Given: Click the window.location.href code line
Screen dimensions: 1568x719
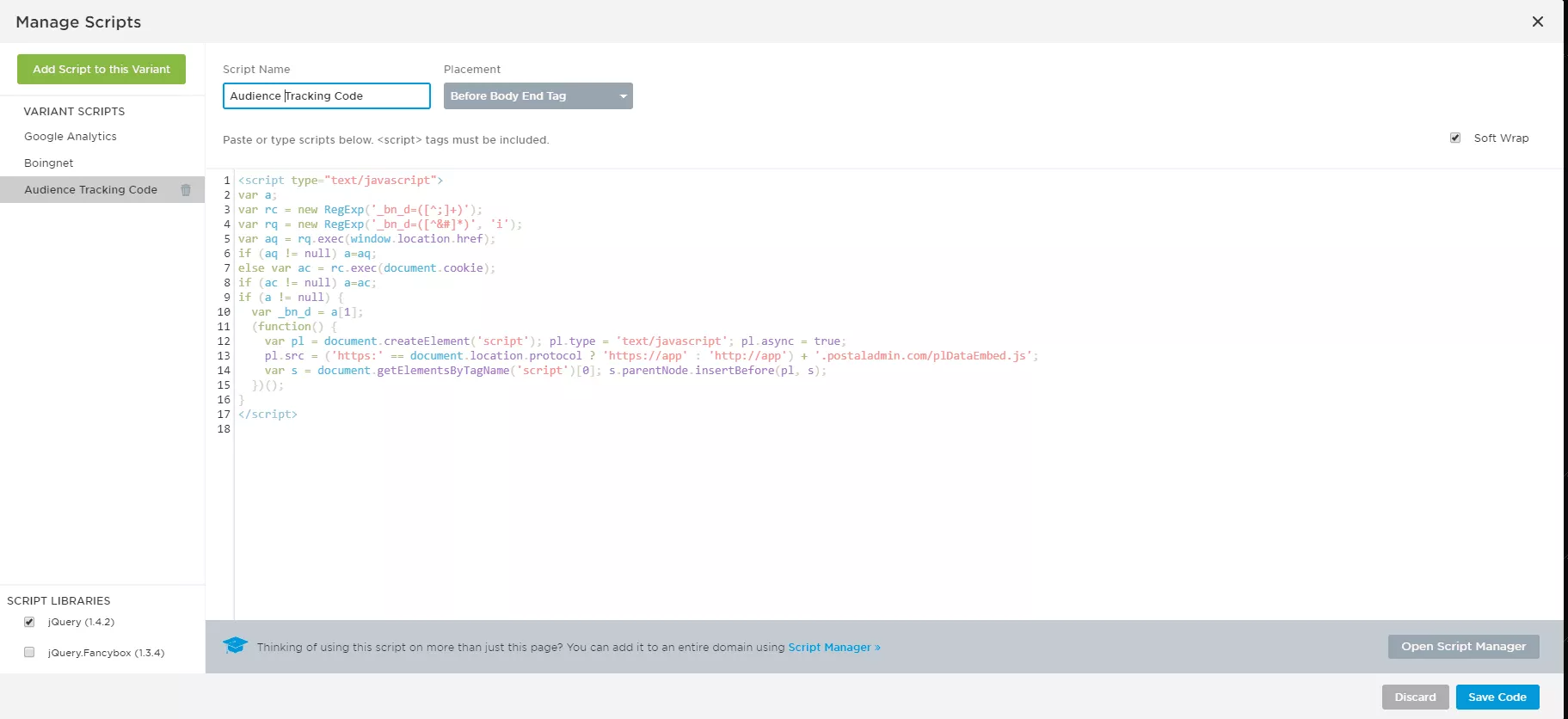Looking at the screenshot, I should pyautogui.click(x=367, y=239).
